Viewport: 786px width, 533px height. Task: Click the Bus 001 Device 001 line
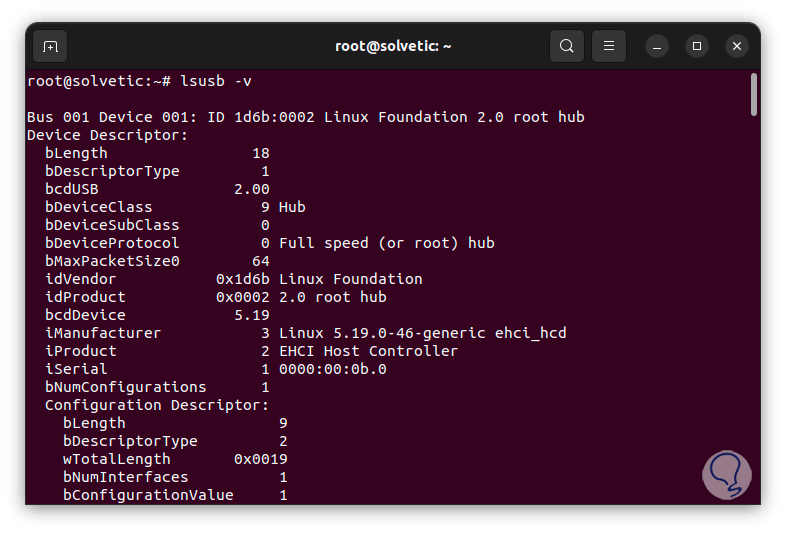click(305, 117)
